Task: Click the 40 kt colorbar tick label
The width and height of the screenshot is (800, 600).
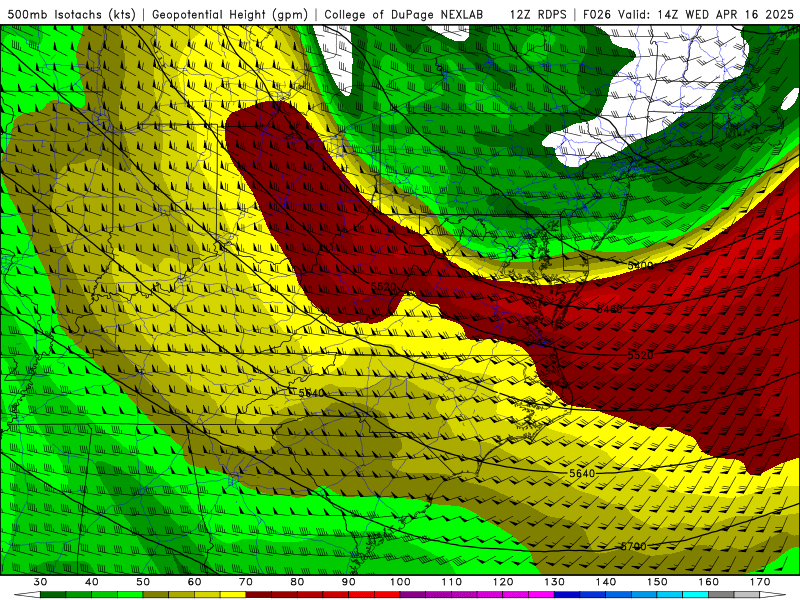Action: pos(92,582)
